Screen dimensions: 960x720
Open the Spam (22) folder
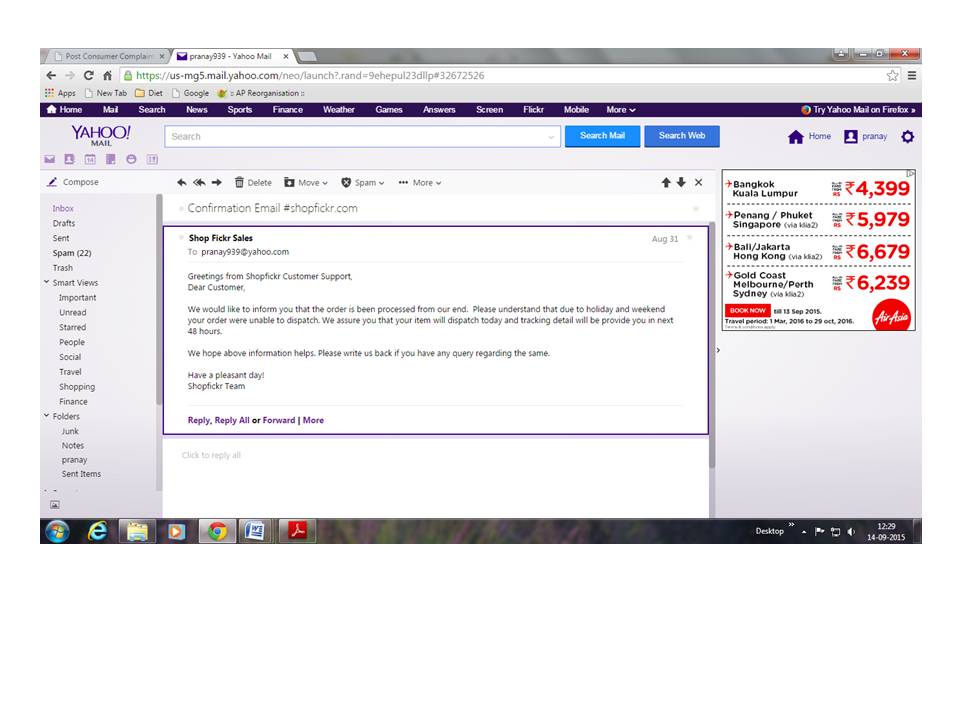71,253
